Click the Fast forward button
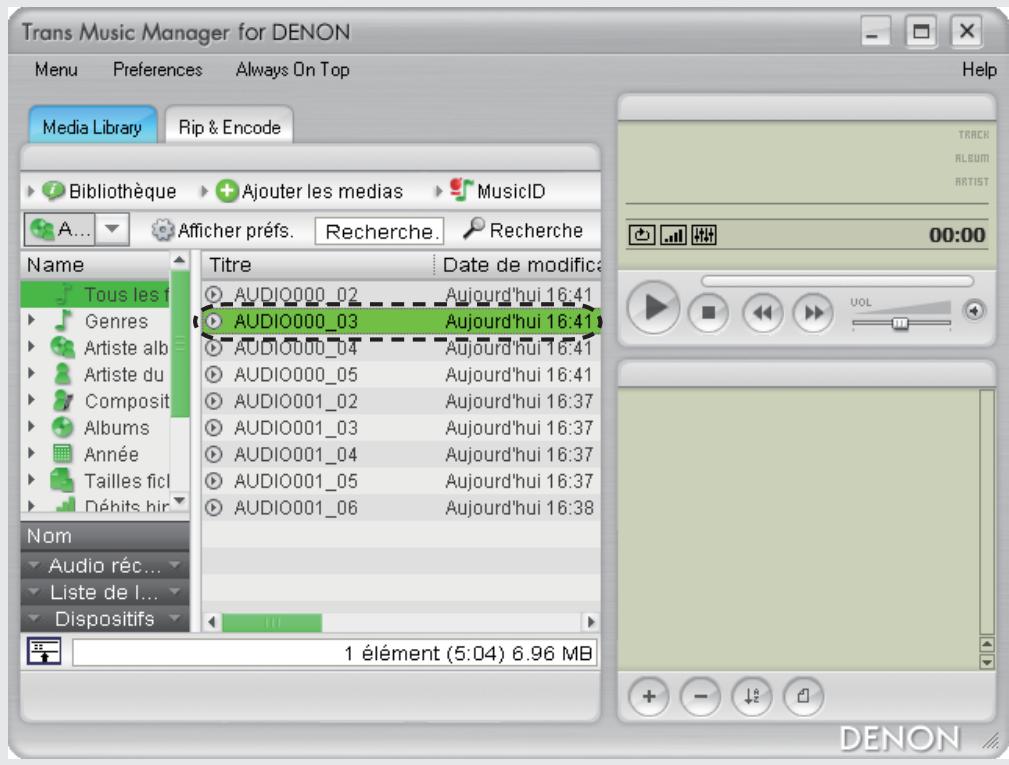The image size is (1009, 765). click(x=813, y=313)
